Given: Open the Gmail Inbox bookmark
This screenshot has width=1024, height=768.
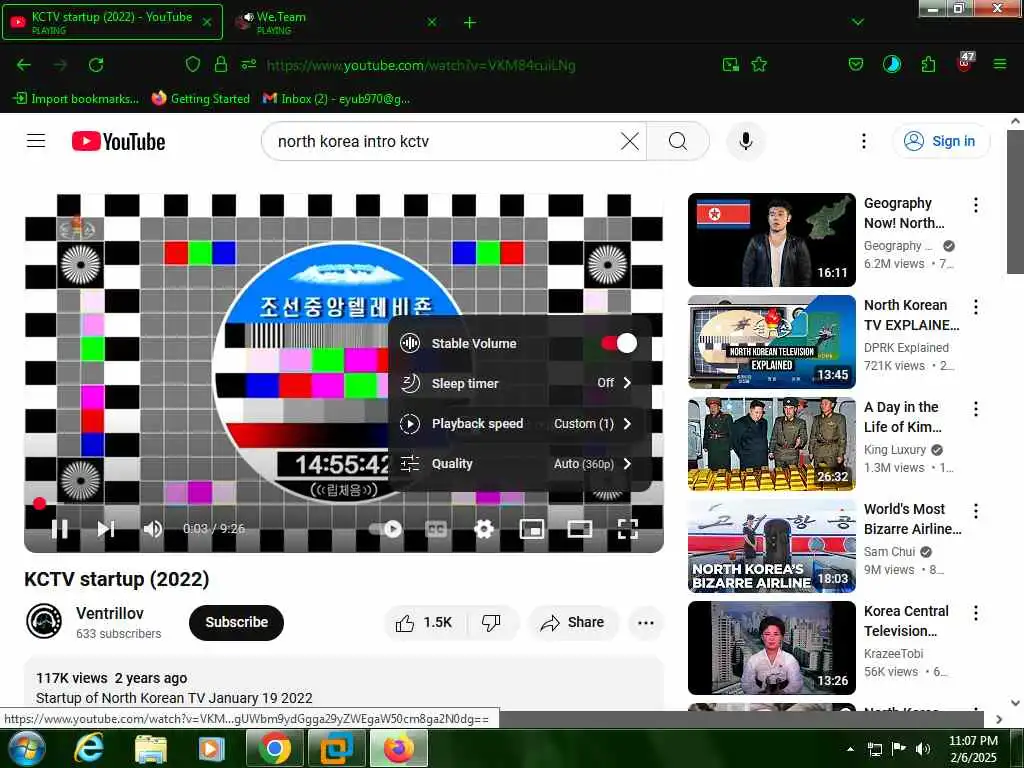Looking at the screenshot, I should (336, 99).
